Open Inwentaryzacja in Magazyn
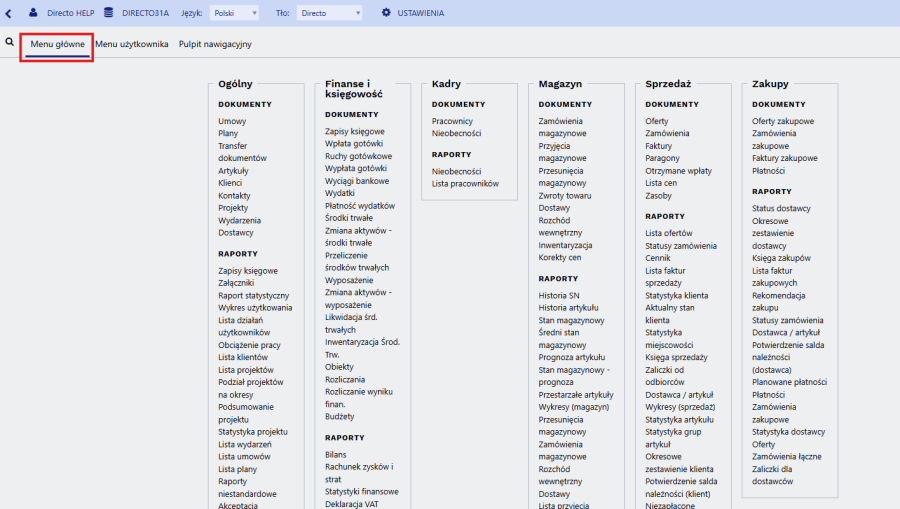 click(565, 245)
